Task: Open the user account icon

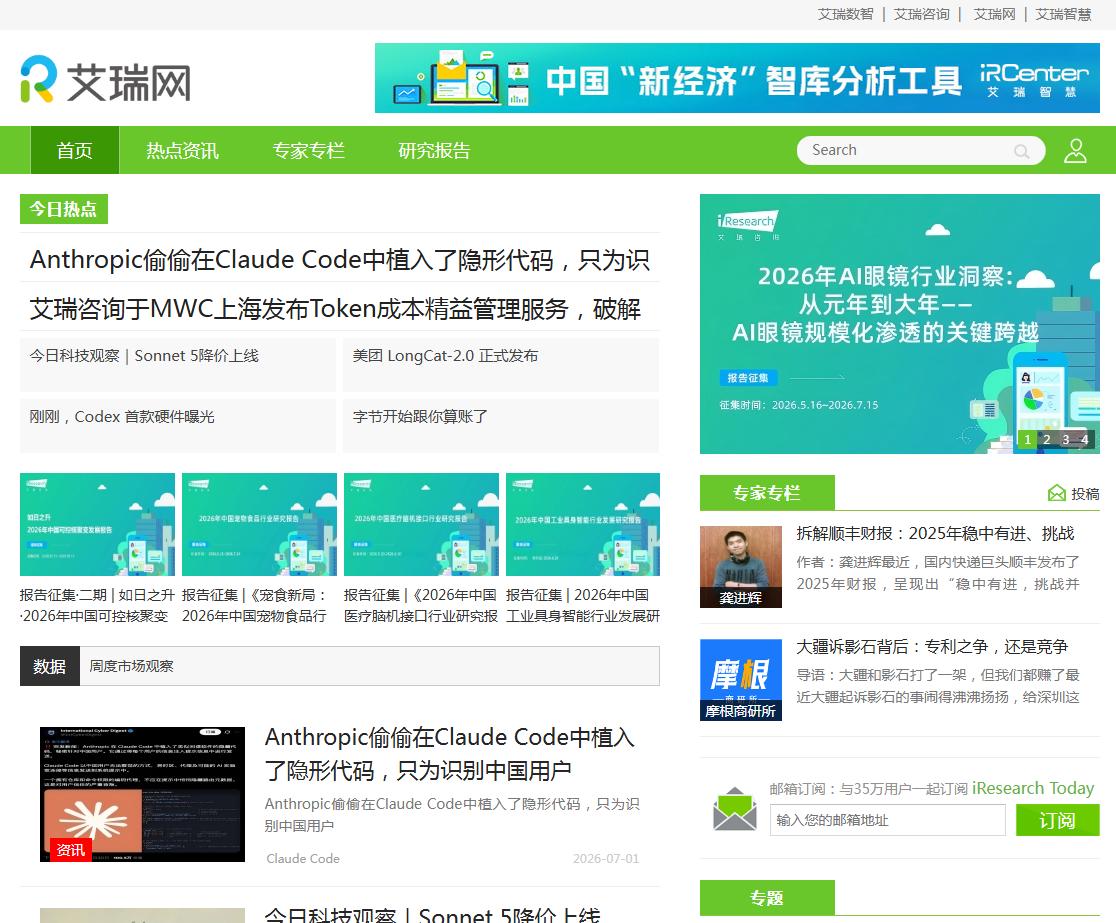Action: coord(1075,150)
